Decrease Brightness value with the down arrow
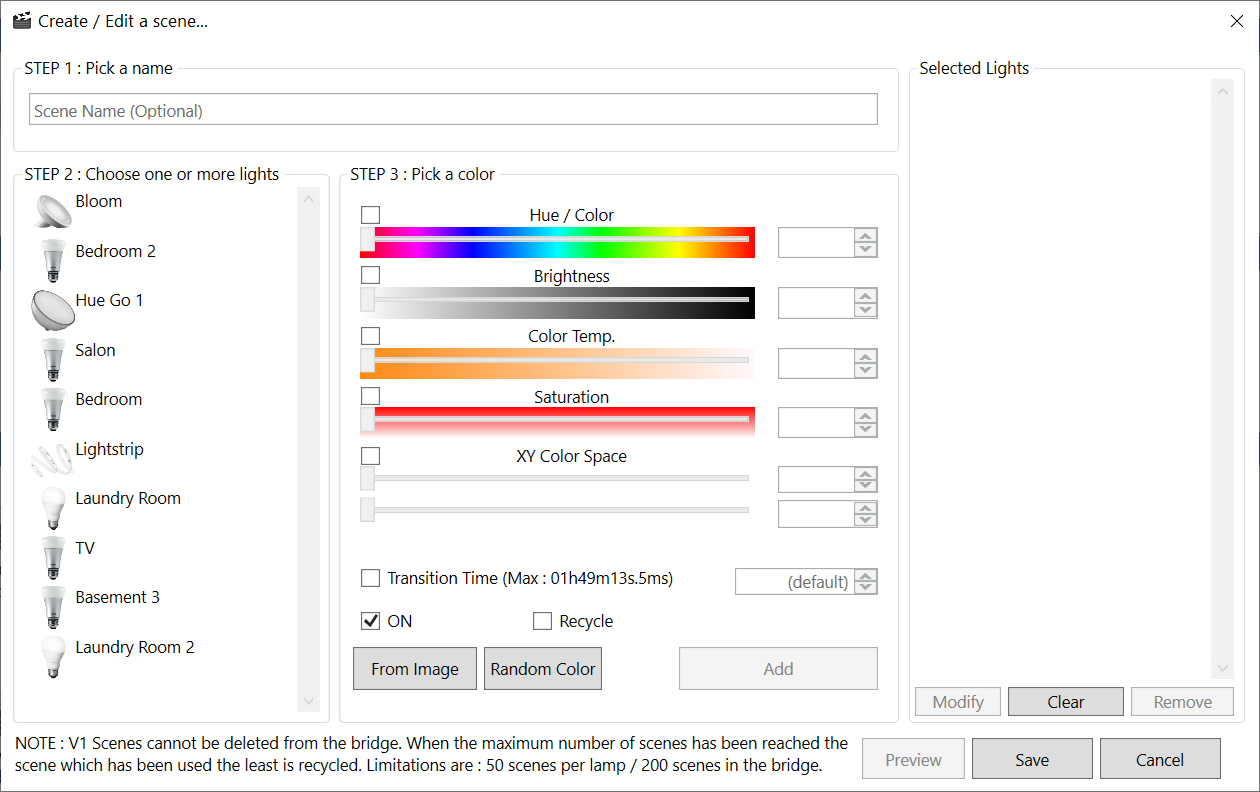Image resolution: width=1260 pixels, height=792 pixels. click(x=866, y=310)
